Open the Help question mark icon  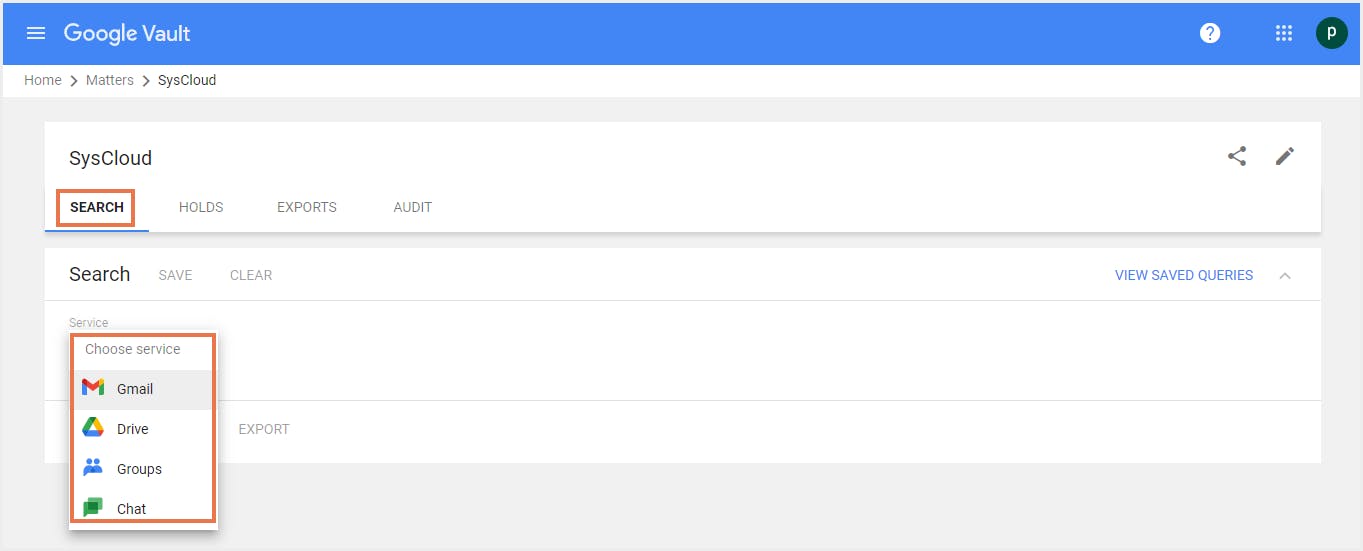tap(1210, 33)
